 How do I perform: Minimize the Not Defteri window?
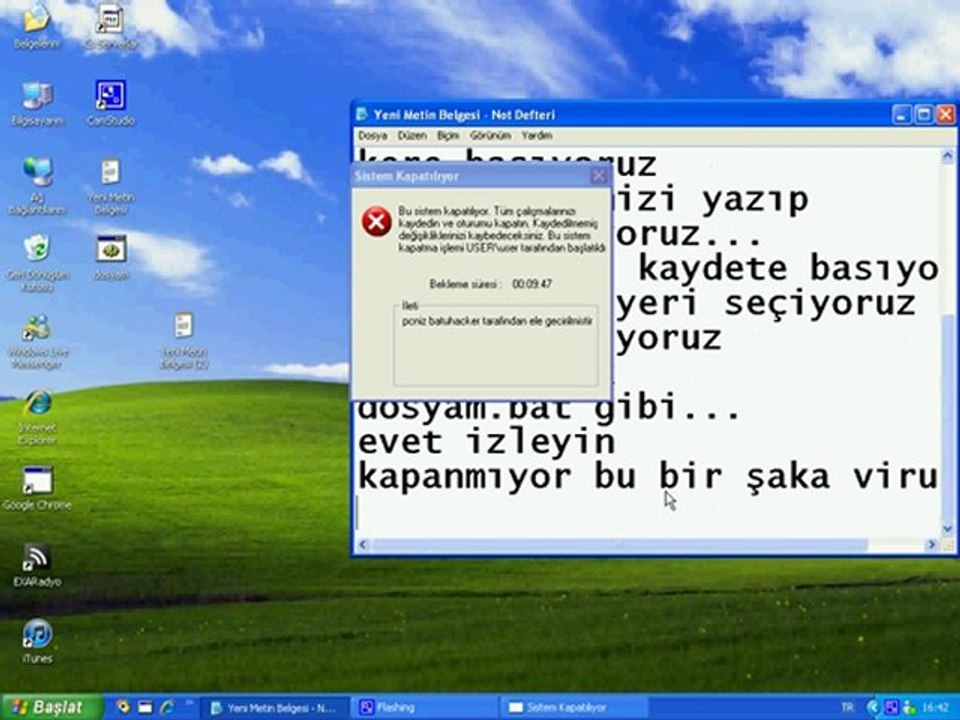click(901, 114)
